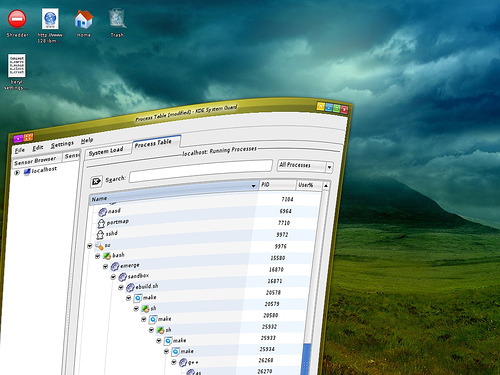Screen dimensions: 500x375
Task: Expand the localhost node in Sensor Browser
Action: click(x=17, y=173)
